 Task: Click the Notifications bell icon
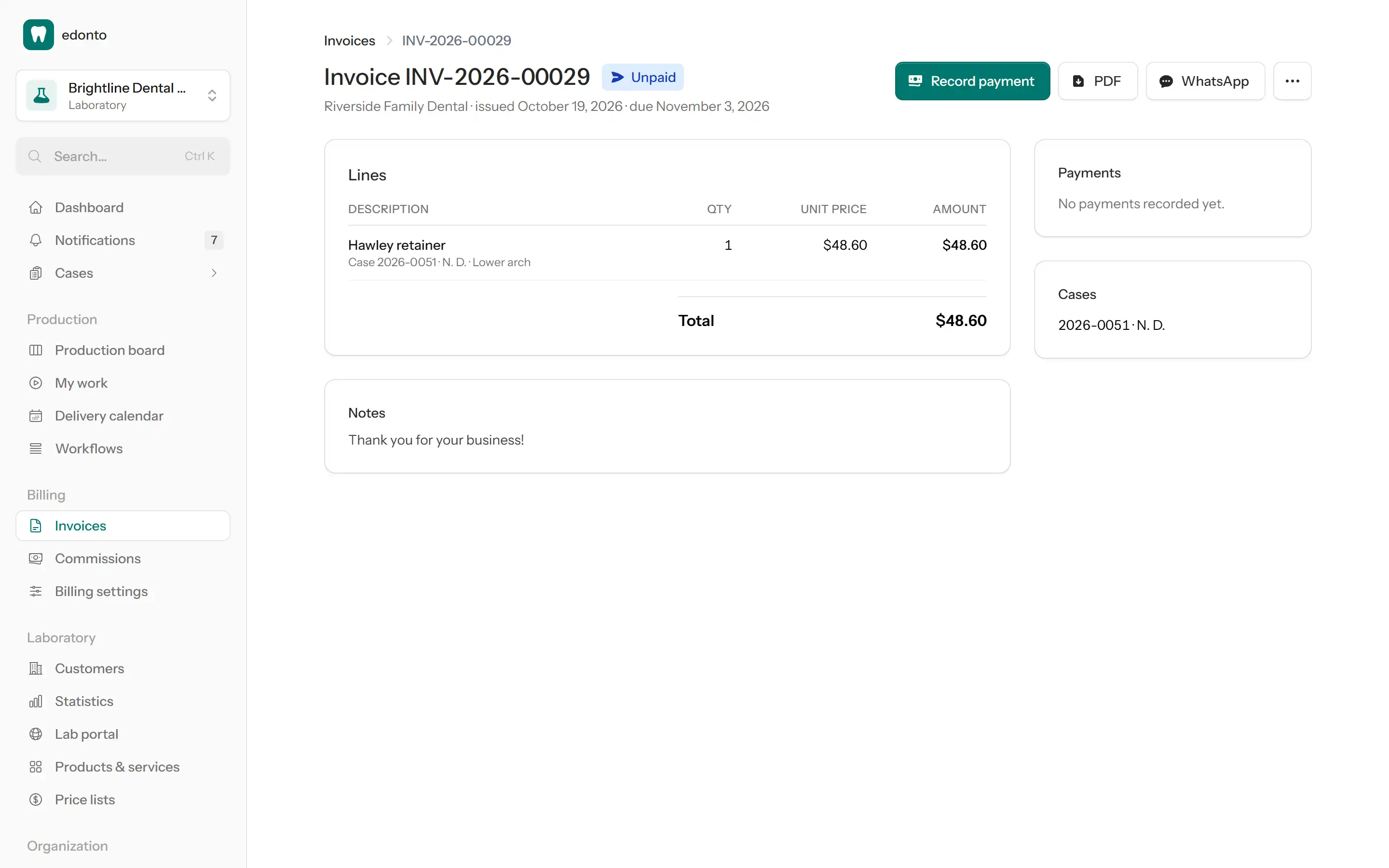(x=36, y=240)
